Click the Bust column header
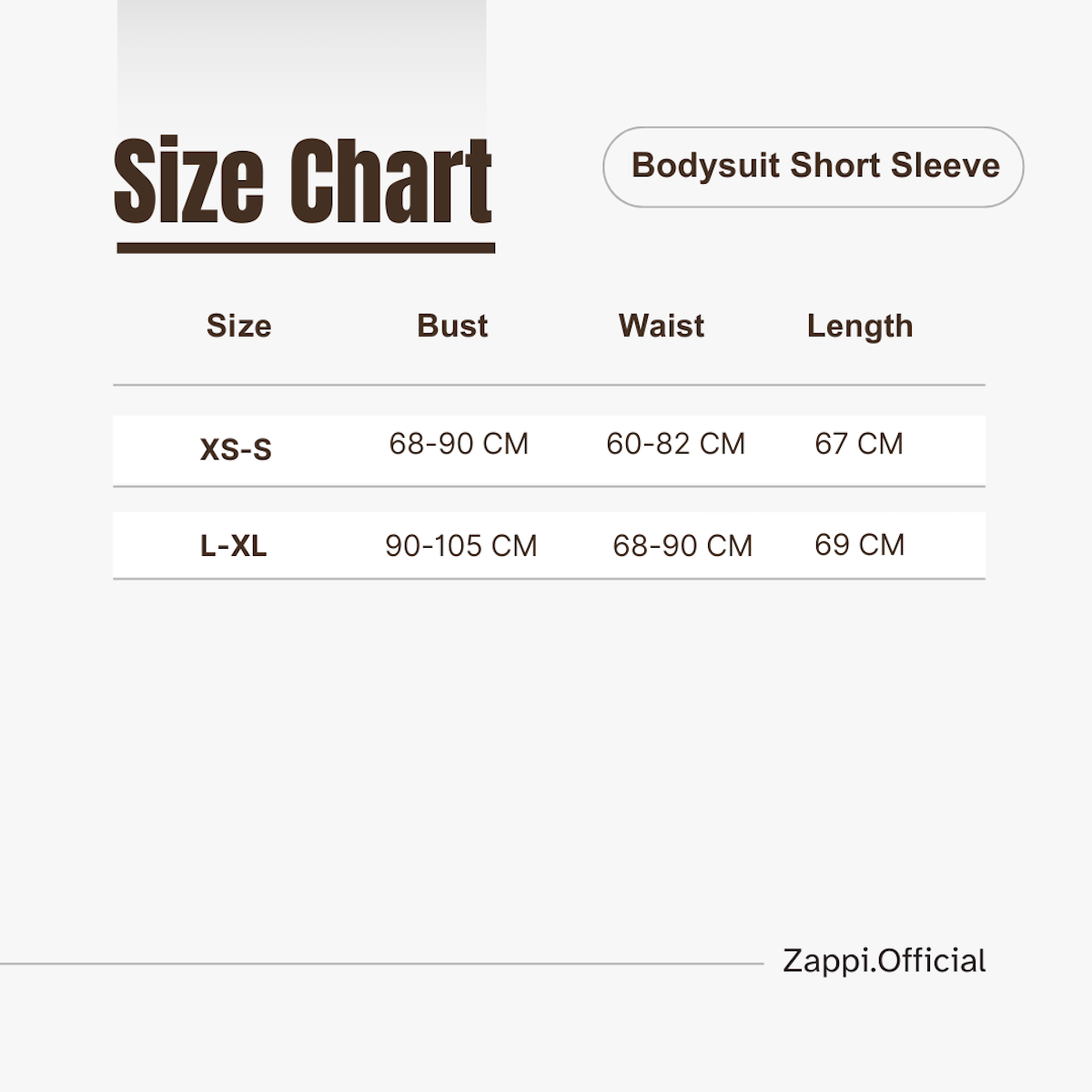This screenshot has height=1092, width=1092. coord(452,326)
